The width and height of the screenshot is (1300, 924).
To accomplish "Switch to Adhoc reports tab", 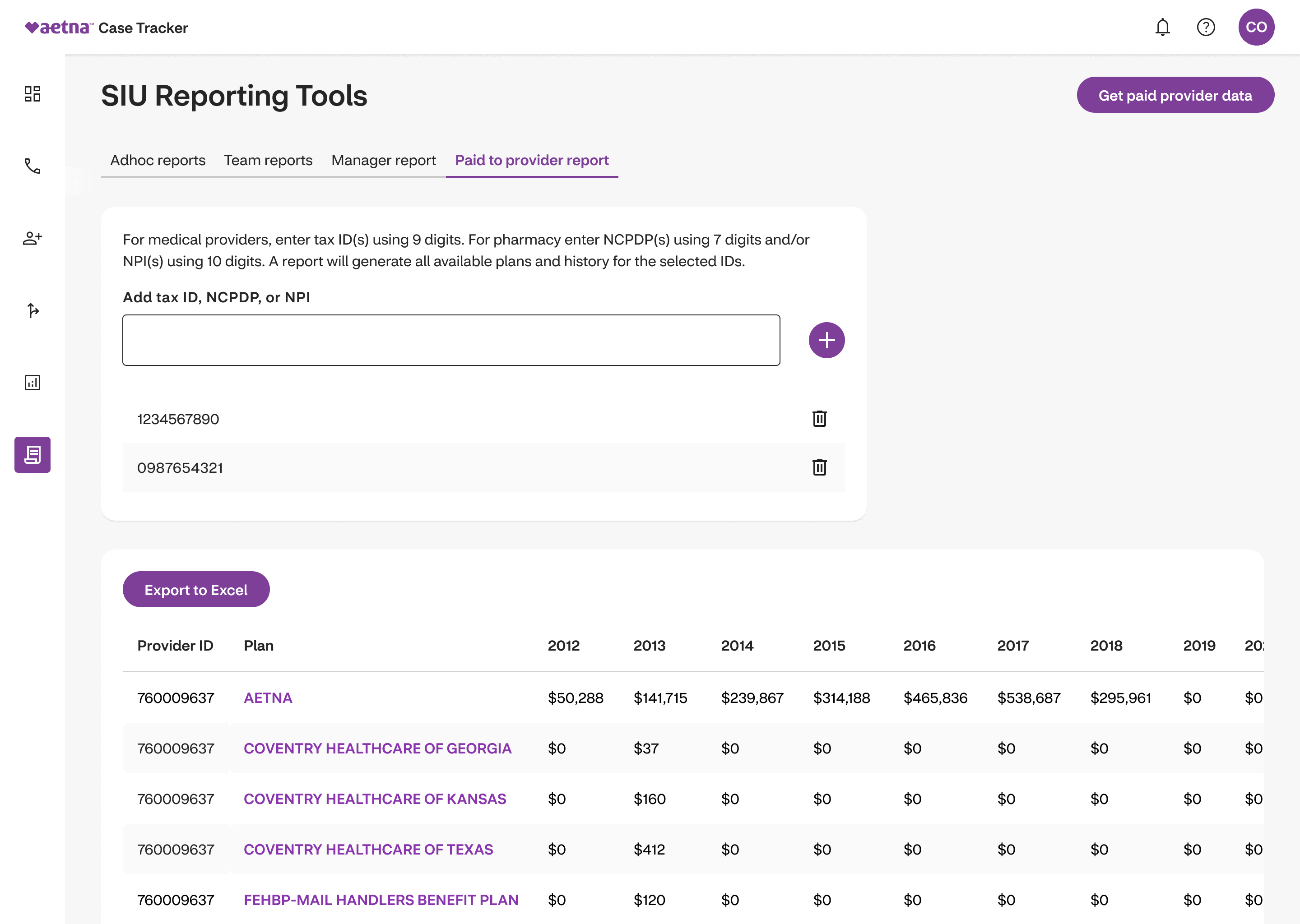I will point(158,161).
